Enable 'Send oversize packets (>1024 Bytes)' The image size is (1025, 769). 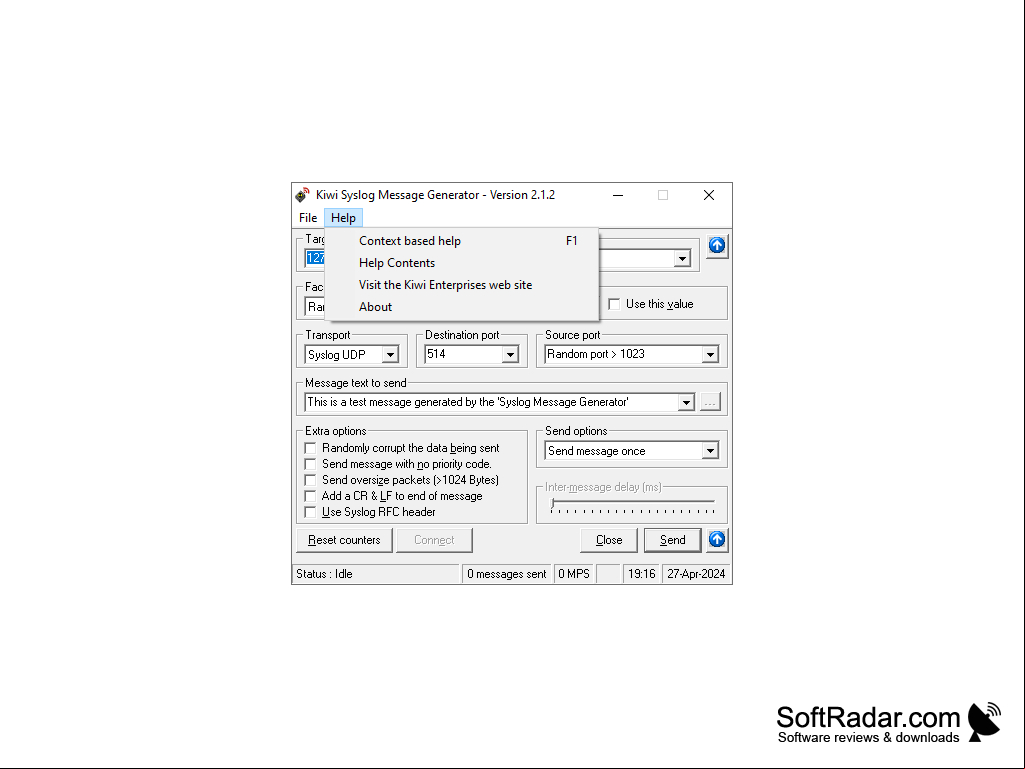(x=311, y=480)
